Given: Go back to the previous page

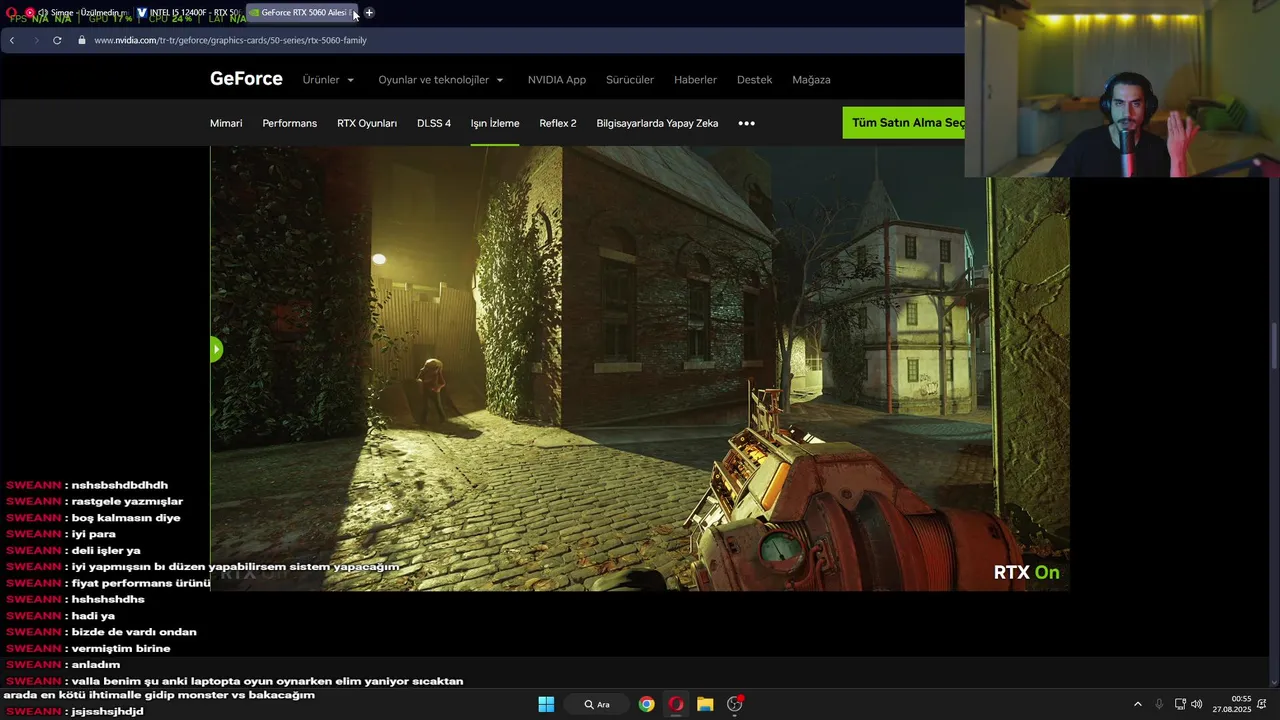Looking at the screenshot, I should tap(12, 40).
